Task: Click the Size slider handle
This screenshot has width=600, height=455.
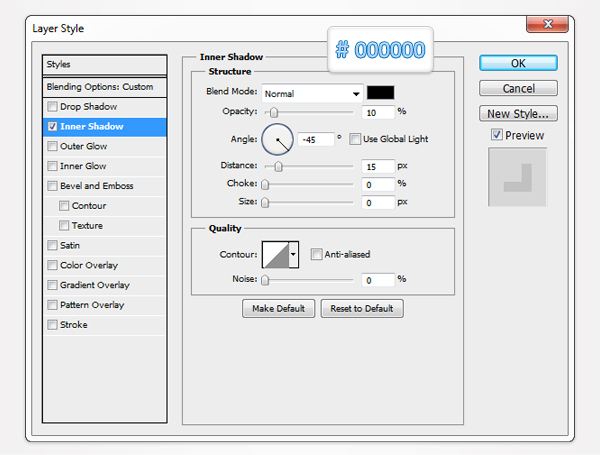Action: point(265,202)
